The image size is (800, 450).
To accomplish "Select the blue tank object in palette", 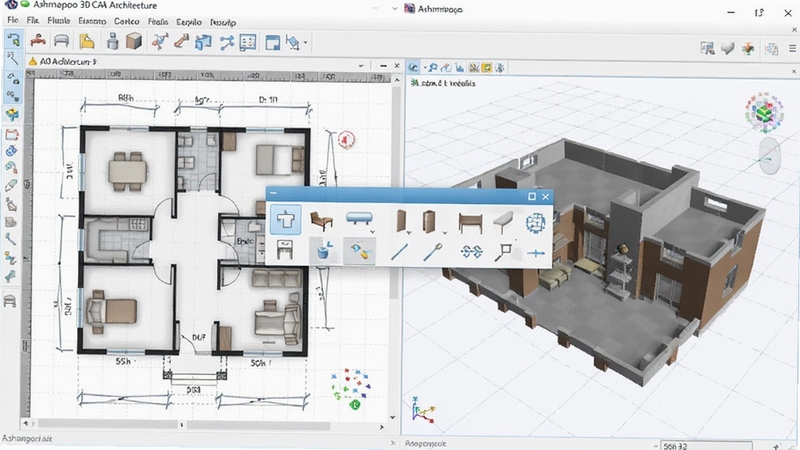I will [x=359, y=219].
